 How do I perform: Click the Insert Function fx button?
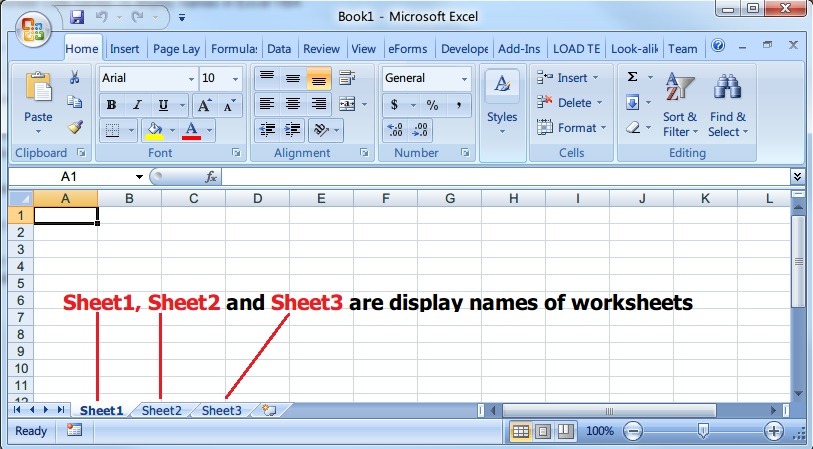[211, 177]
